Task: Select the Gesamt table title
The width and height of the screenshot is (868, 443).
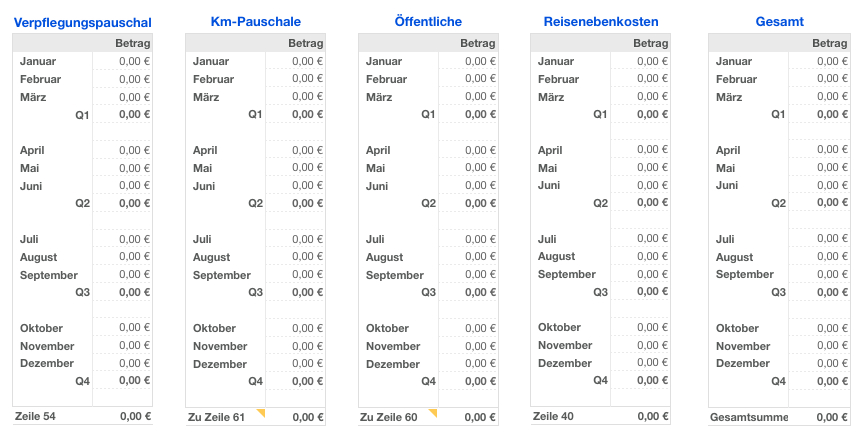Action: tap(780, 21)
